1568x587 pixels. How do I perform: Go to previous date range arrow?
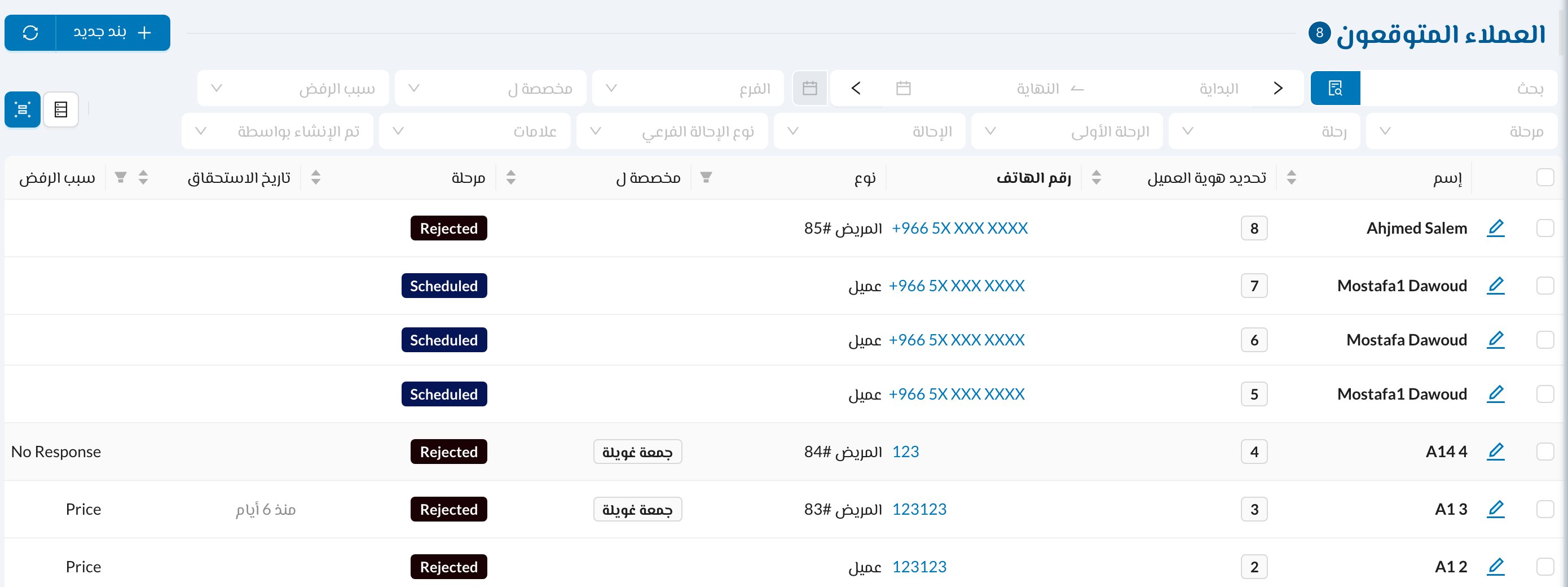1278,88
